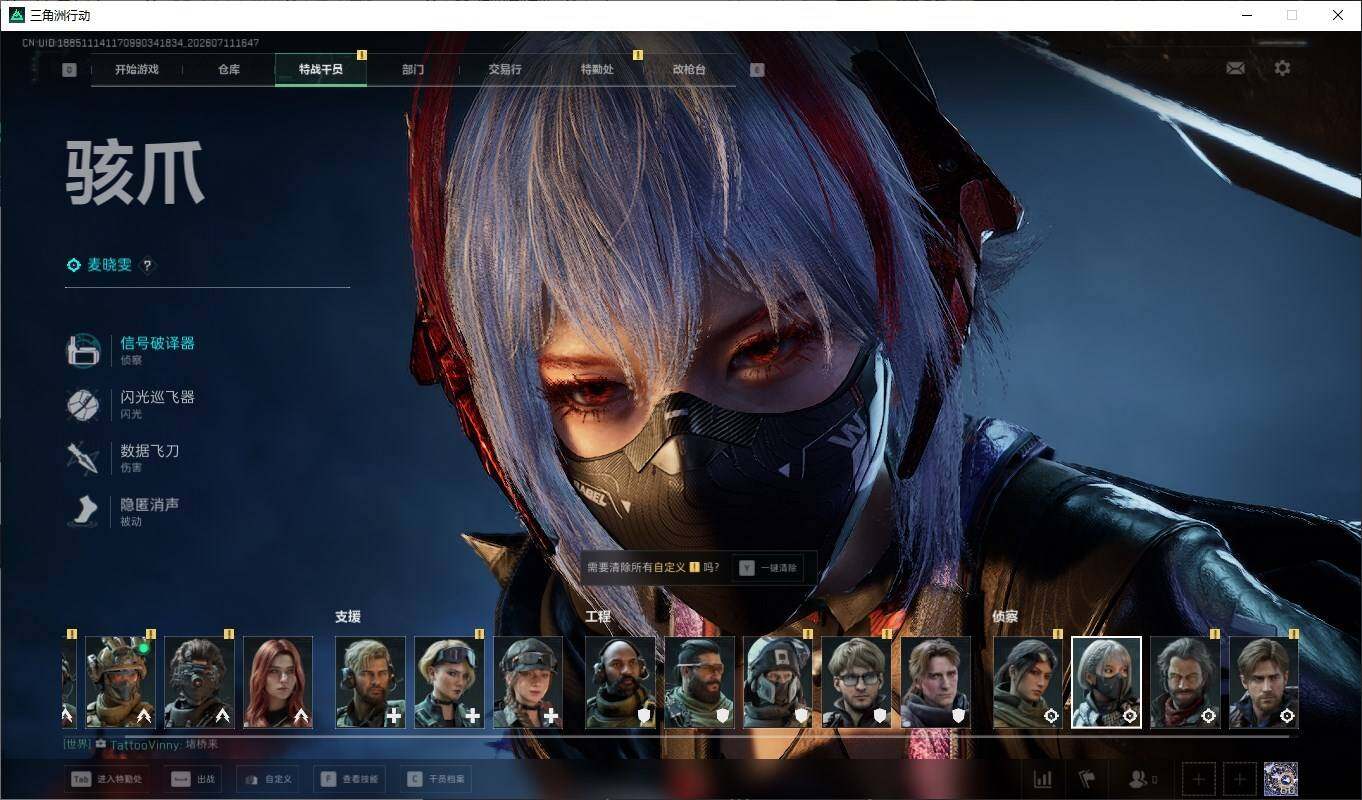Pick the blonde 支援 operator with goggles
Image resolution: width=1362 pixels, height=800 pixels.
[449, 682]
